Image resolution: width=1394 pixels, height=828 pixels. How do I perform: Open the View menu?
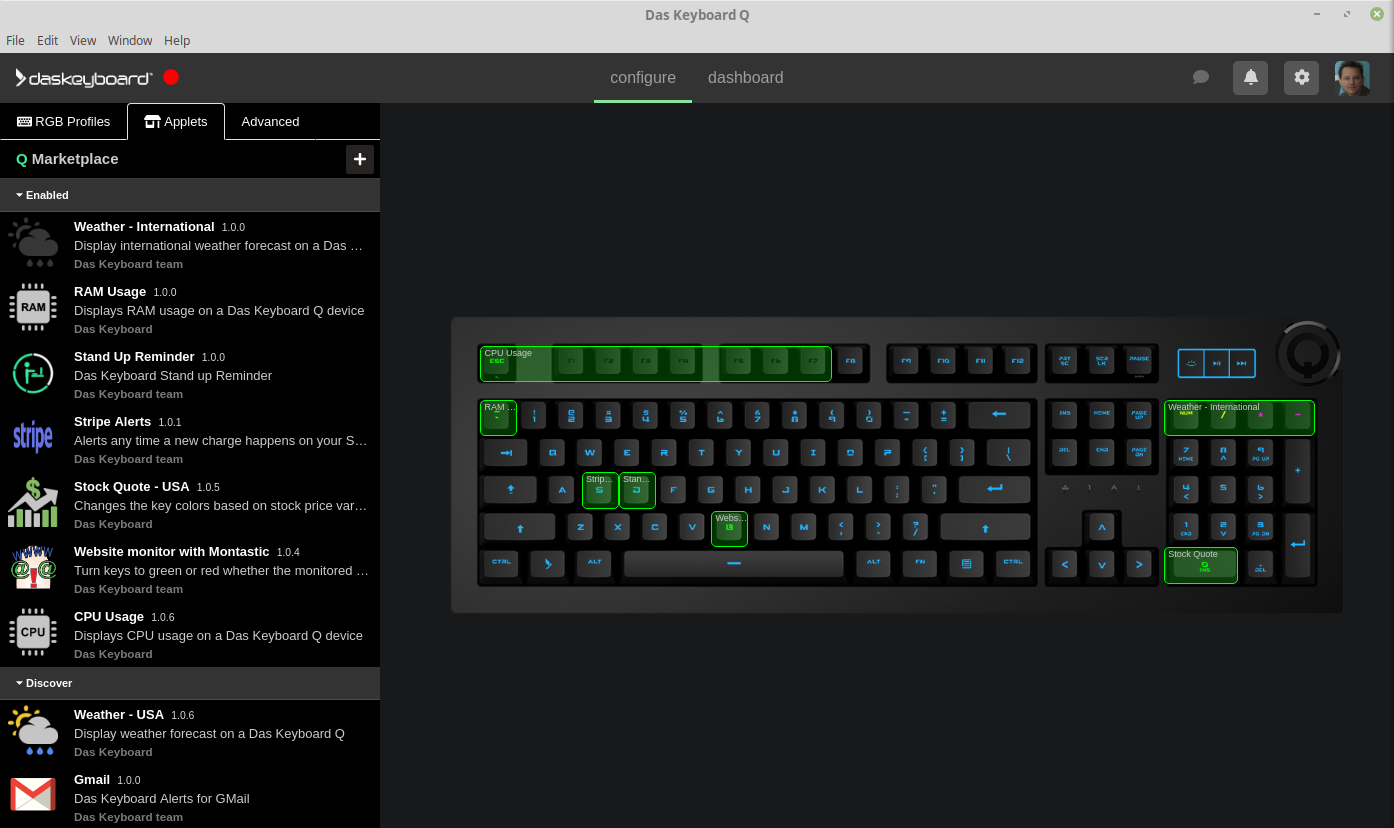click(83, 41)
